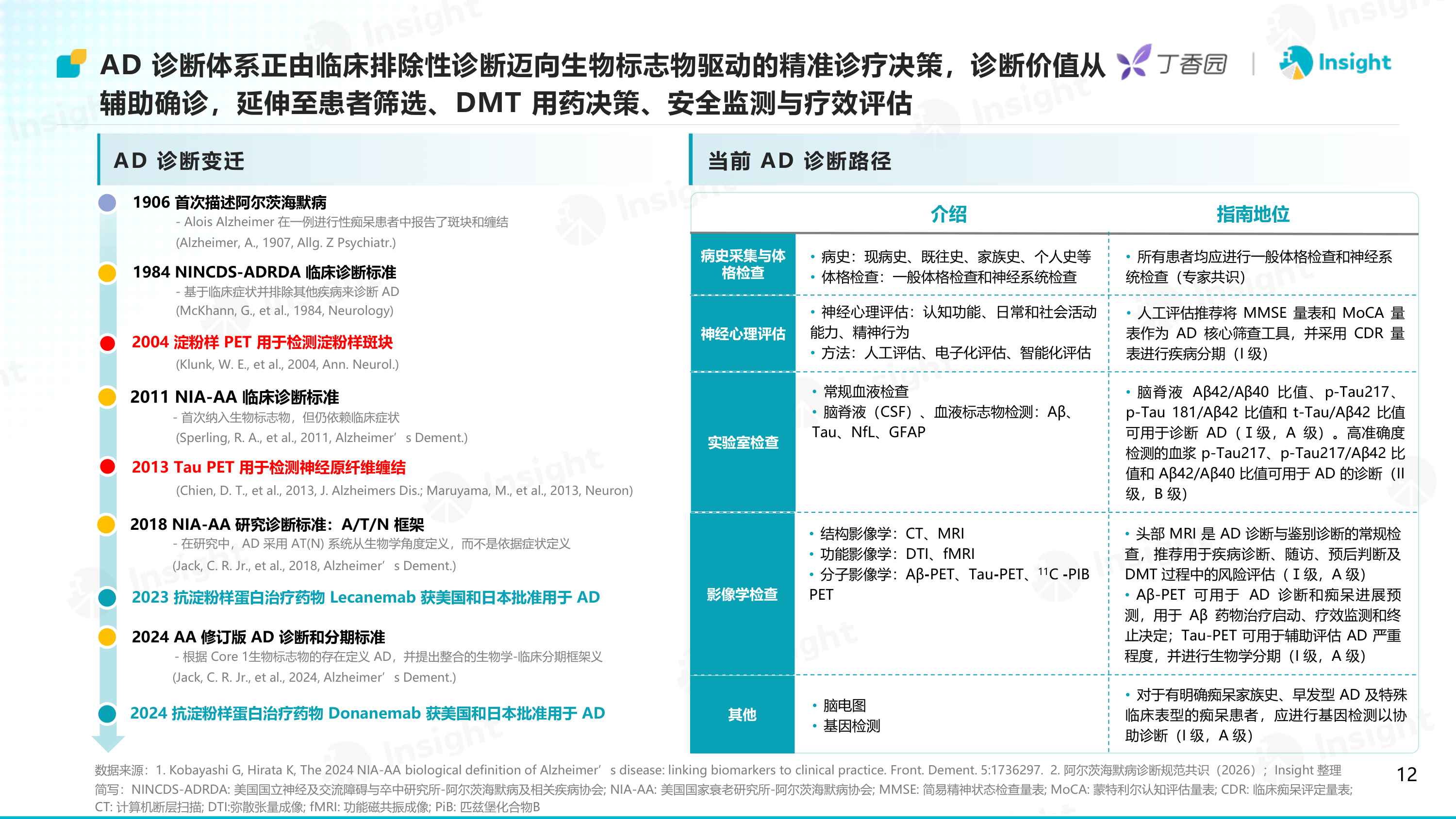Click citation (McKhann, G., et al., 1984, Neurology)
The image size is (1456, 819).
click(x=284, y=311)
